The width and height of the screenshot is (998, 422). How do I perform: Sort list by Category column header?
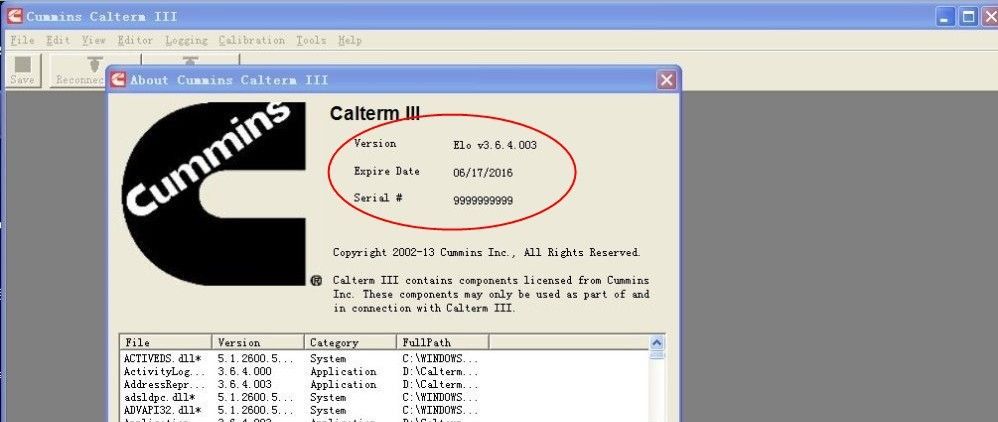350,342
